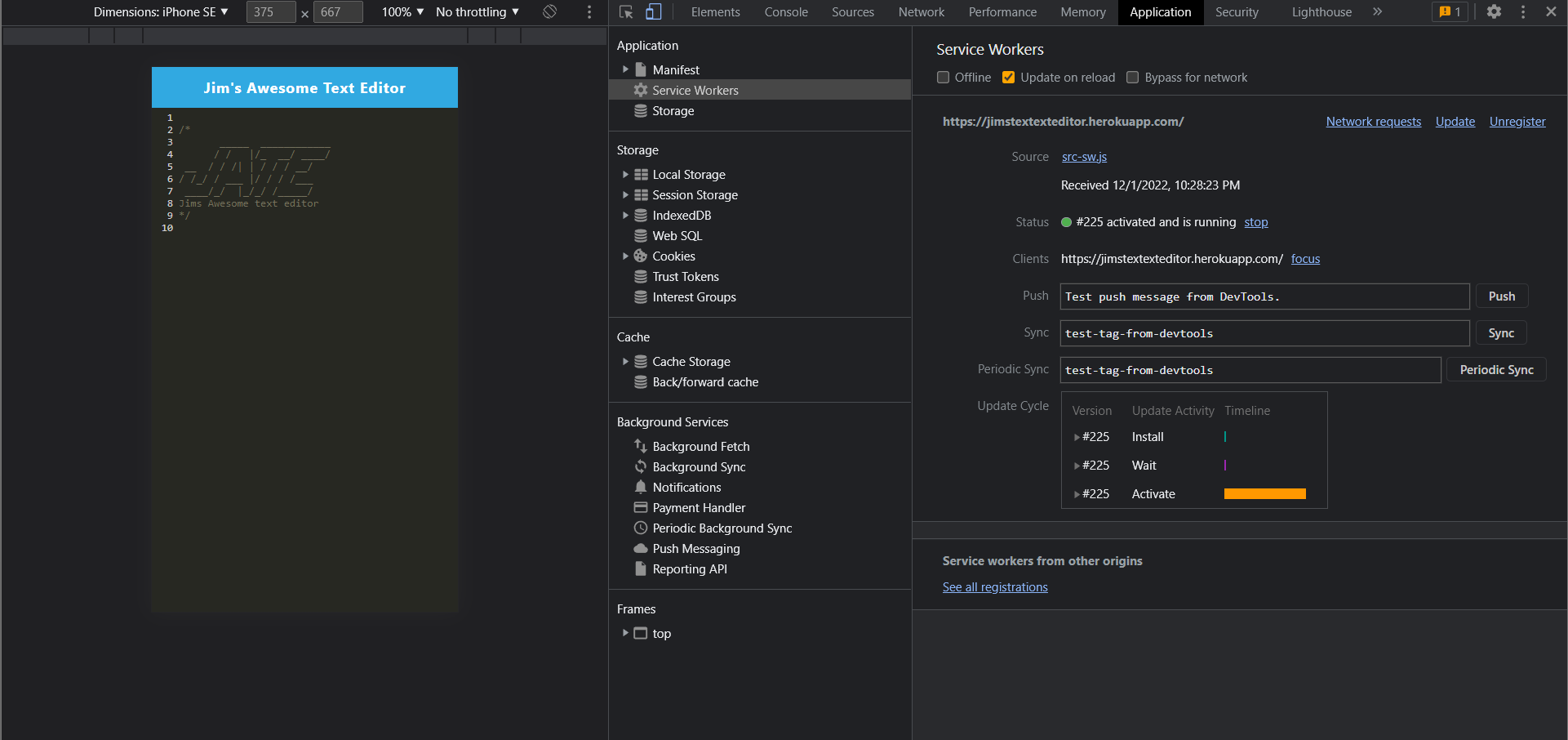Click the inspect element cursor icon
The height and width of the screenshot is (740, 1568).
[x=625, y=12]
